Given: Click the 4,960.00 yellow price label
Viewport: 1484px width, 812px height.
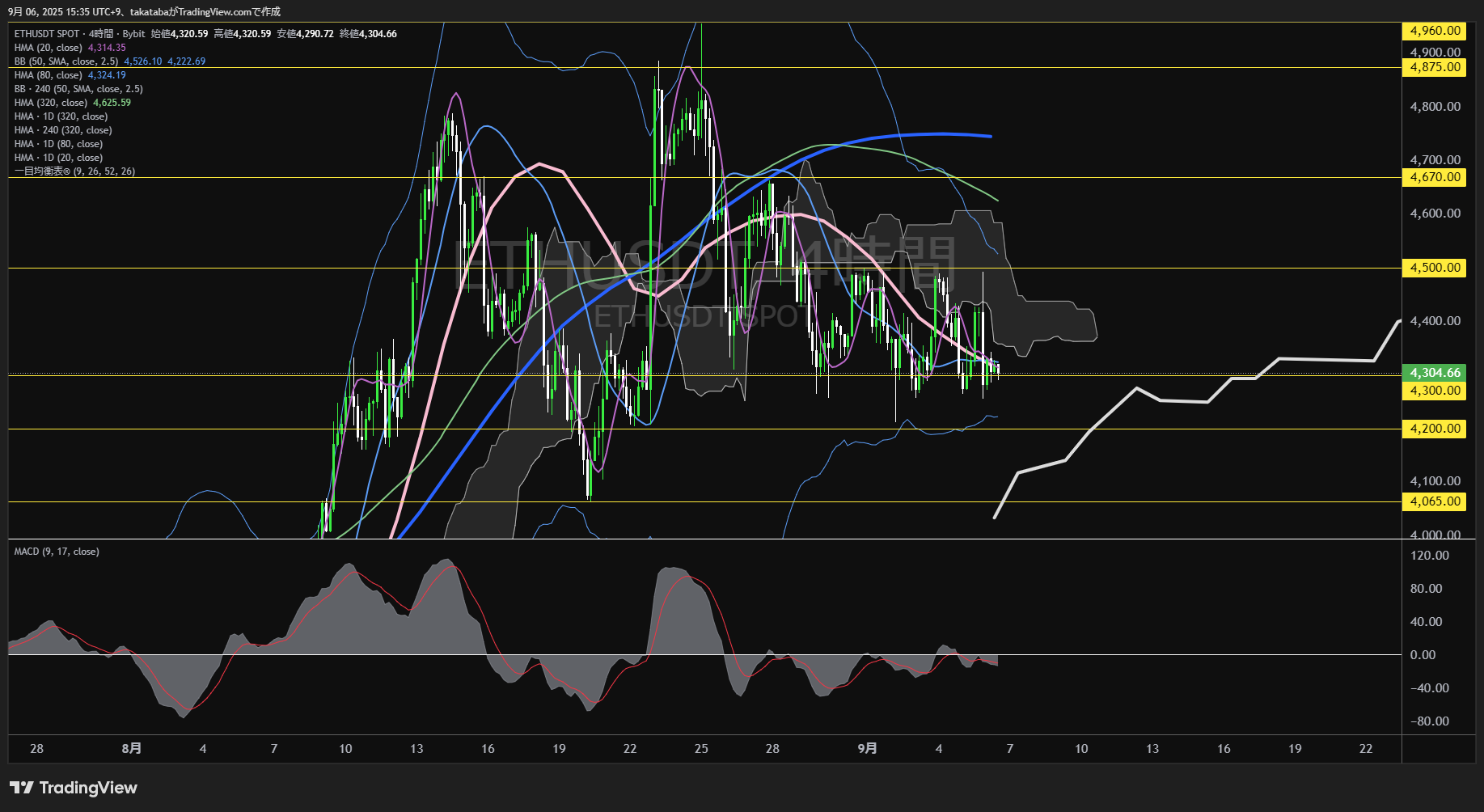Looking at the screenshot, I should click(1435, 31).
